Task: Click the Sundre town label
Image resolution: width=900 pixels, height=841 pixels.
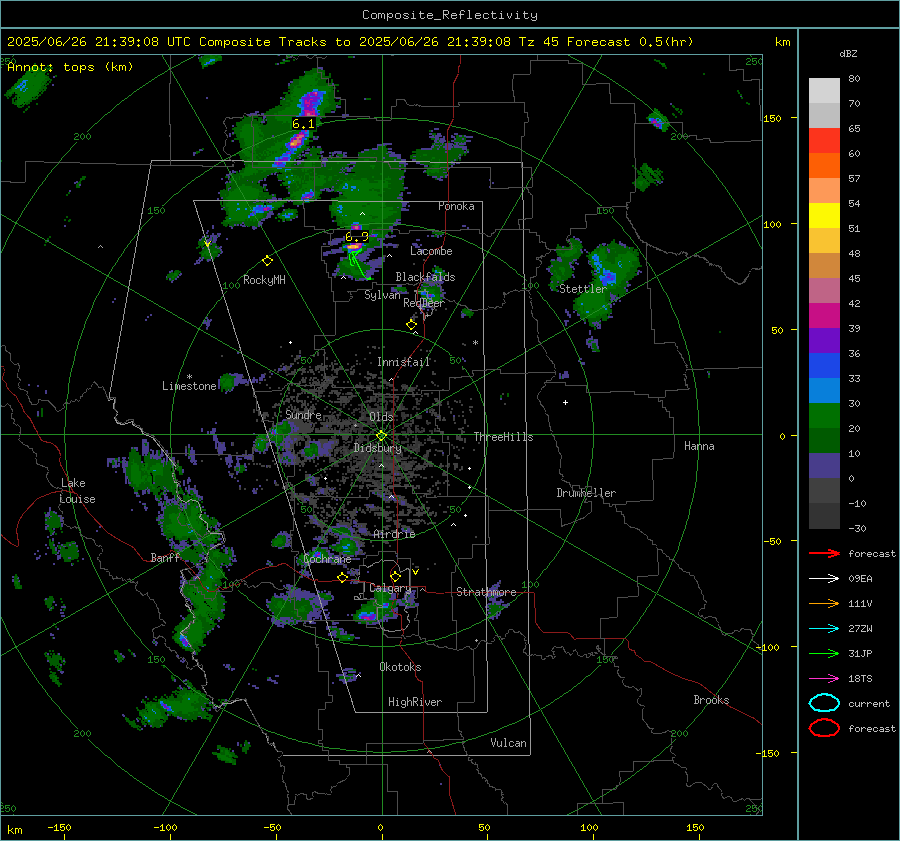Action: 303,414
